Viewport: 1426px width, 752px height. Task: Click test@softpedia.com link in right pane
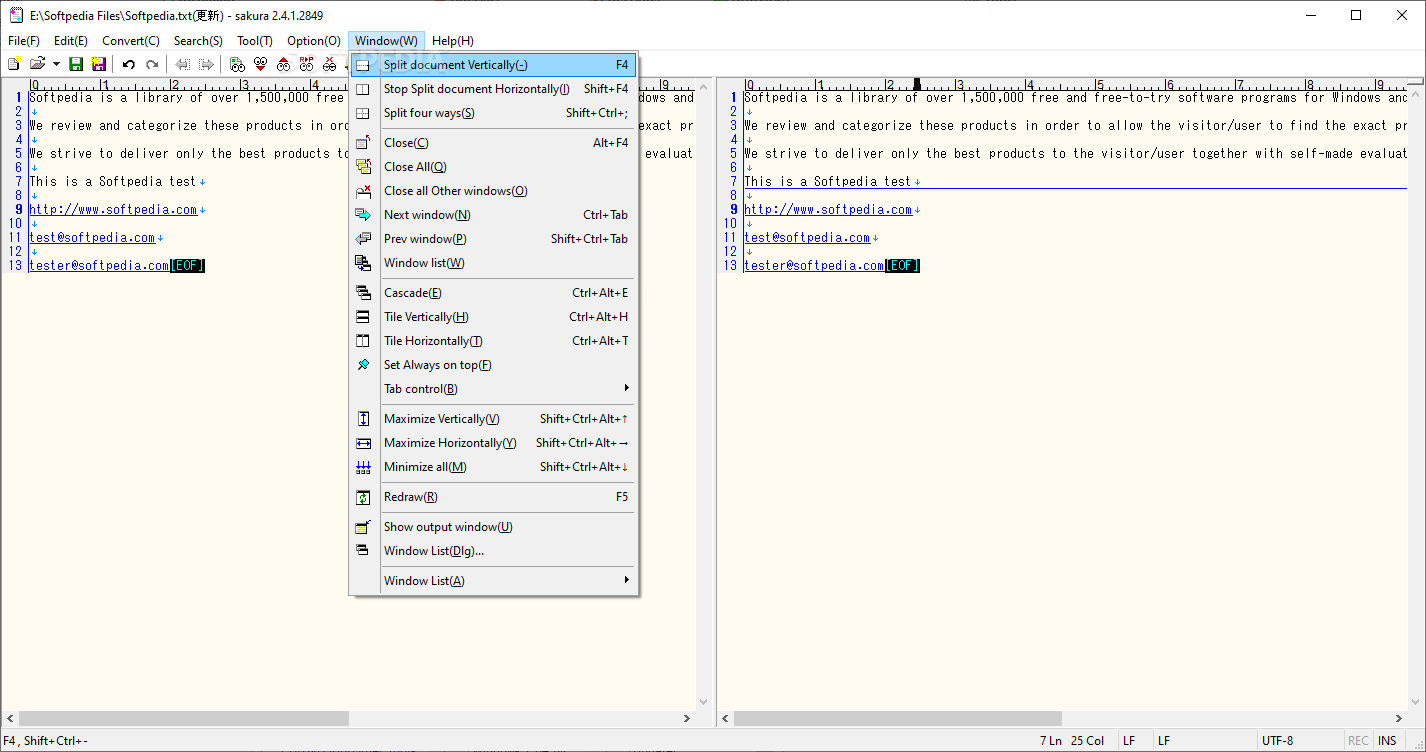coord(807,238)
